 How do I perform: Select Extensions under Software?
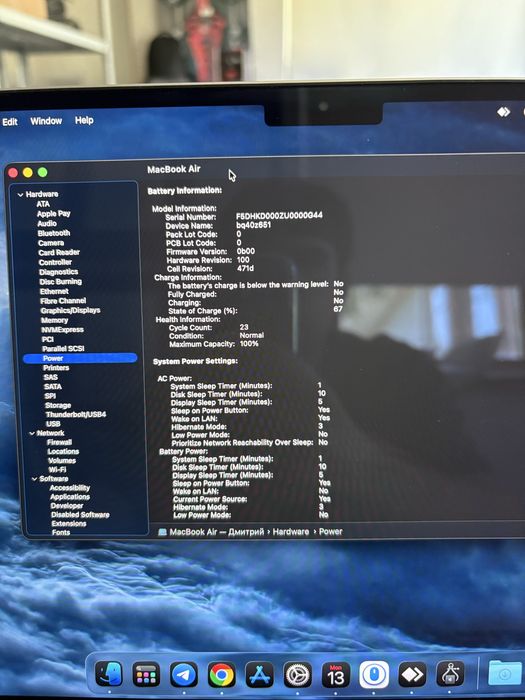[69, 524]
